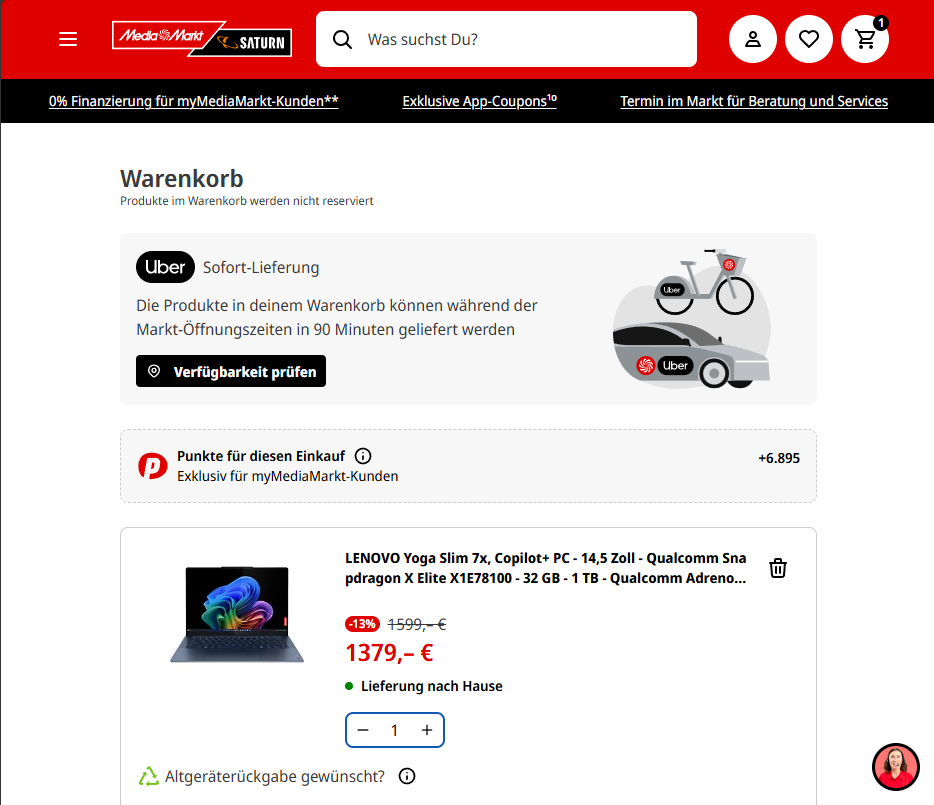The image size is (934, 805).
Task: Open the Lenovo Yoga Slim 7x product thumbnail
Action: [237, 614]
